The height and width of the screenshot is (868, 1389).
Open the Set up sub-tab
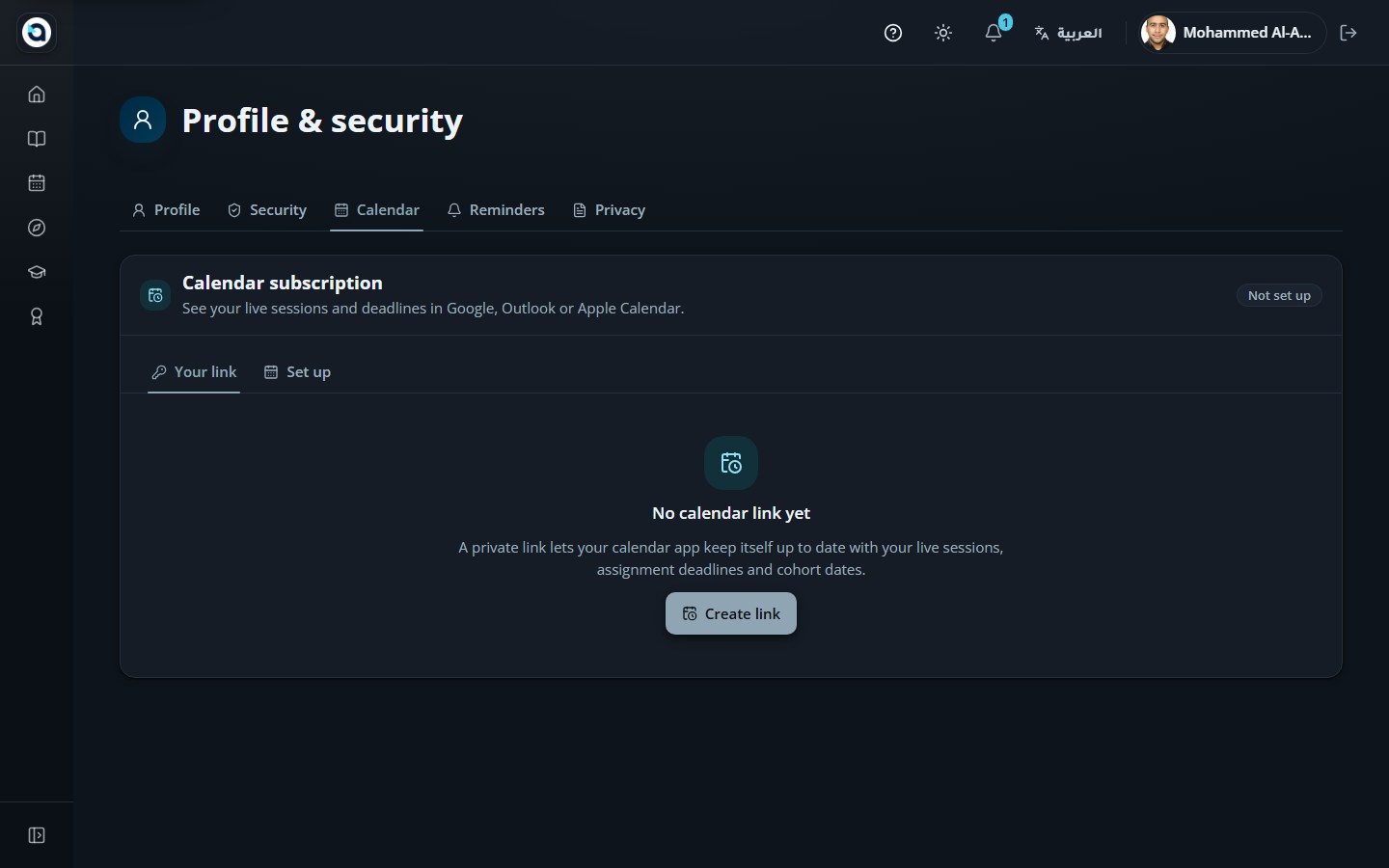click(x=297, y=372)
